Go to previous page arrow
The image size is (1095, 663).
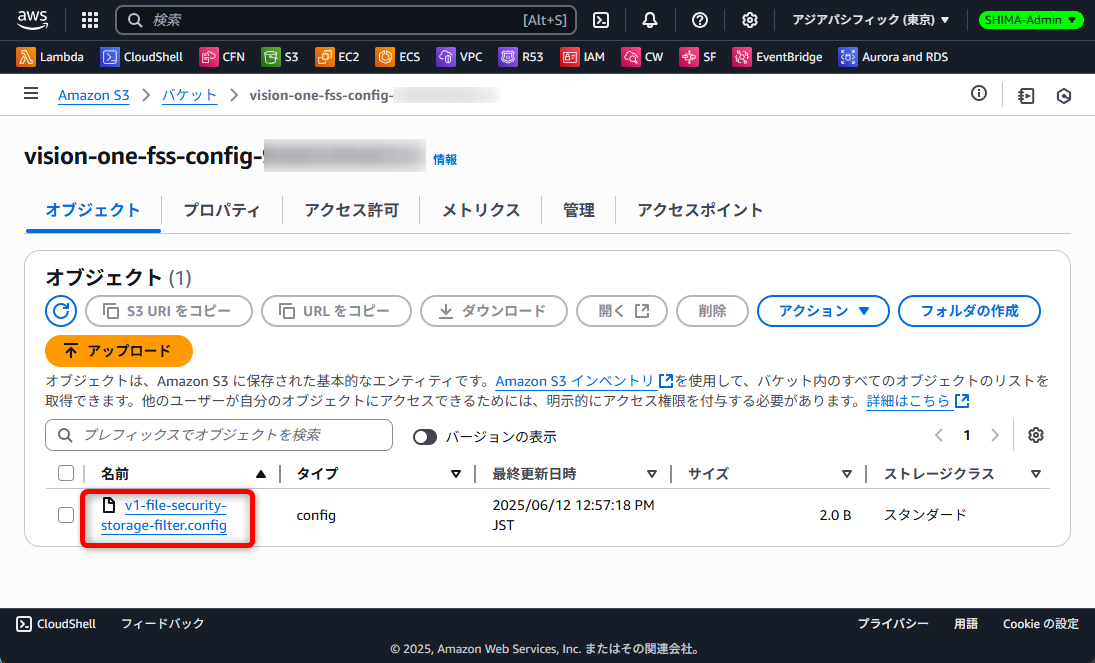[x=939, y=435]
